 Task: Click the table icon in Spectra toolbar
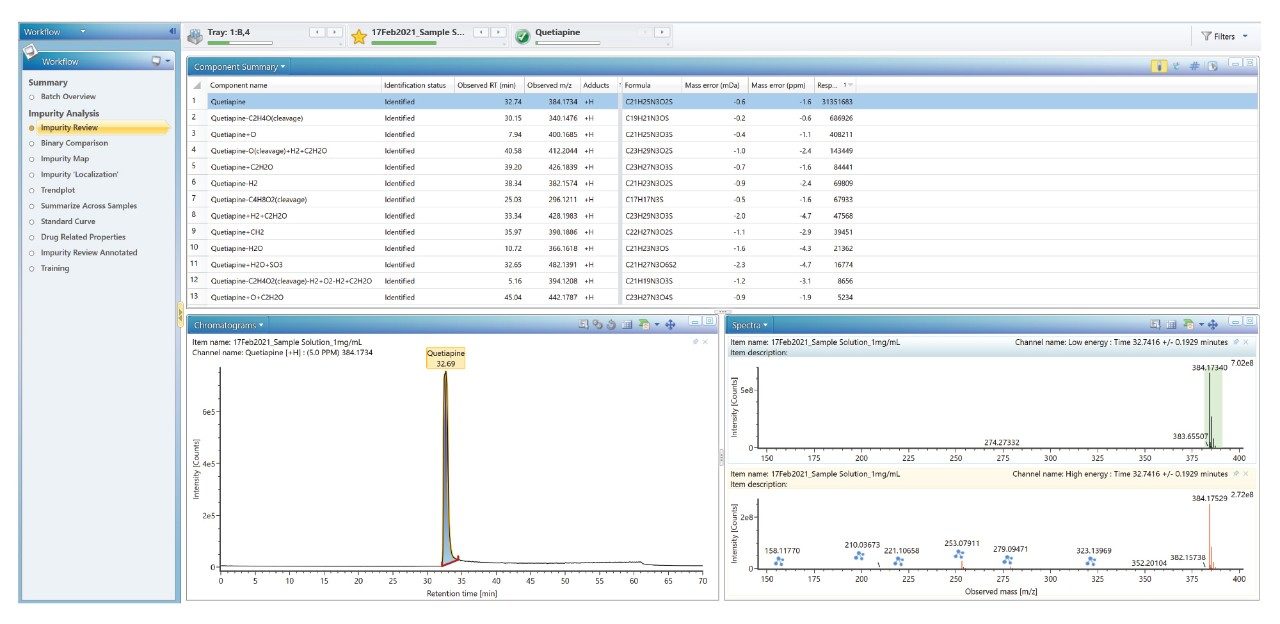coord(1171,325)
